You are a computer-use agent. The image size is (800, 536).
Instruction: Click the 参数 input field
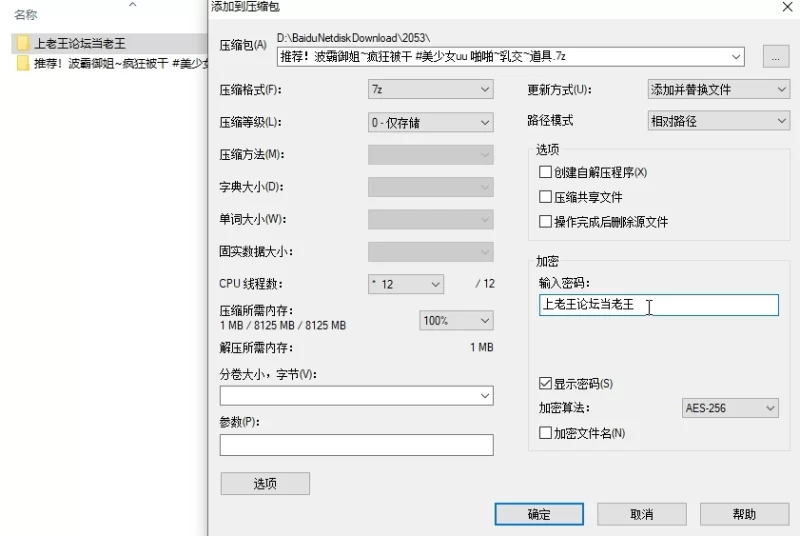pos(356,445)
